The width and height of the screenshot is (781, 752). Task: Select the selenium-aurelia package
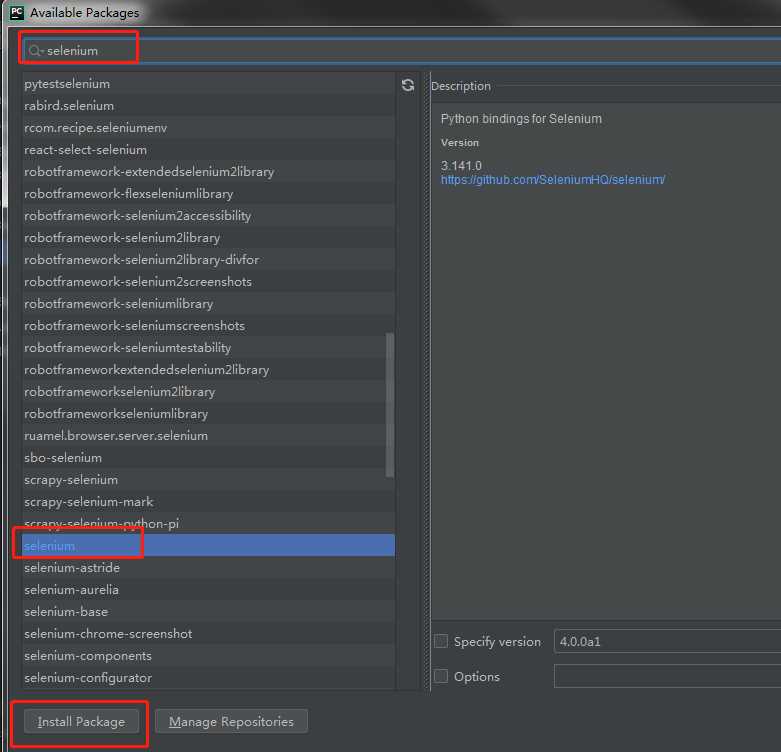tap(209, 590)
